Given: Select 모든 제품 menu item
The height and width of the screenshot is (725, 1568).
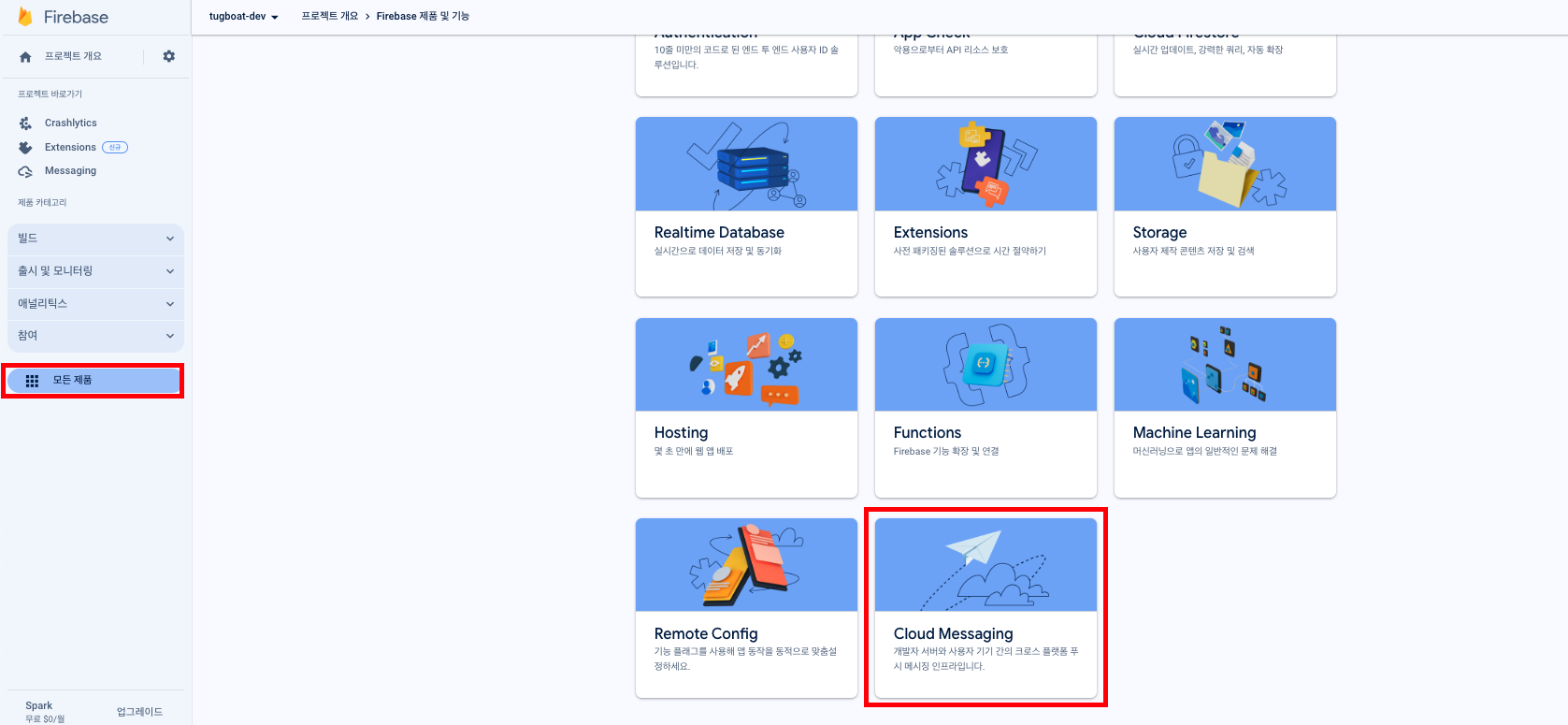Looking at the screenshot, I should [94, 381].
